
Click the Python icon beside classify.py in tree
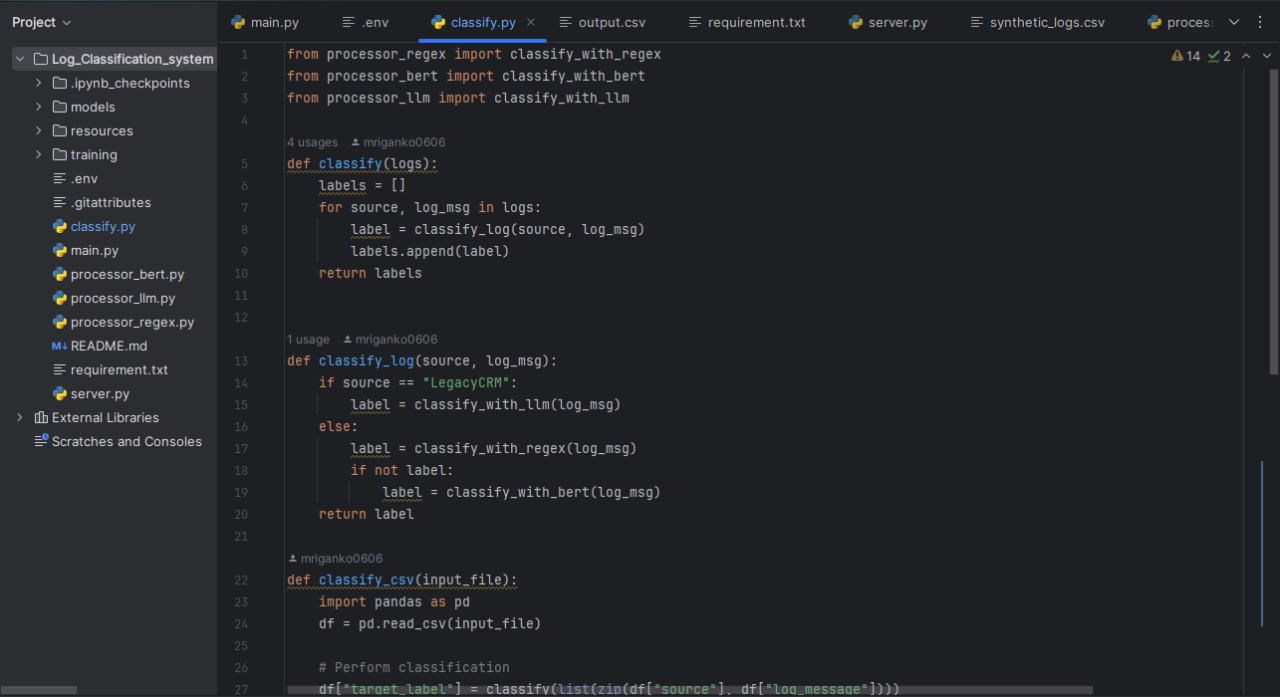pyautogui.click(x=60, y=226)
